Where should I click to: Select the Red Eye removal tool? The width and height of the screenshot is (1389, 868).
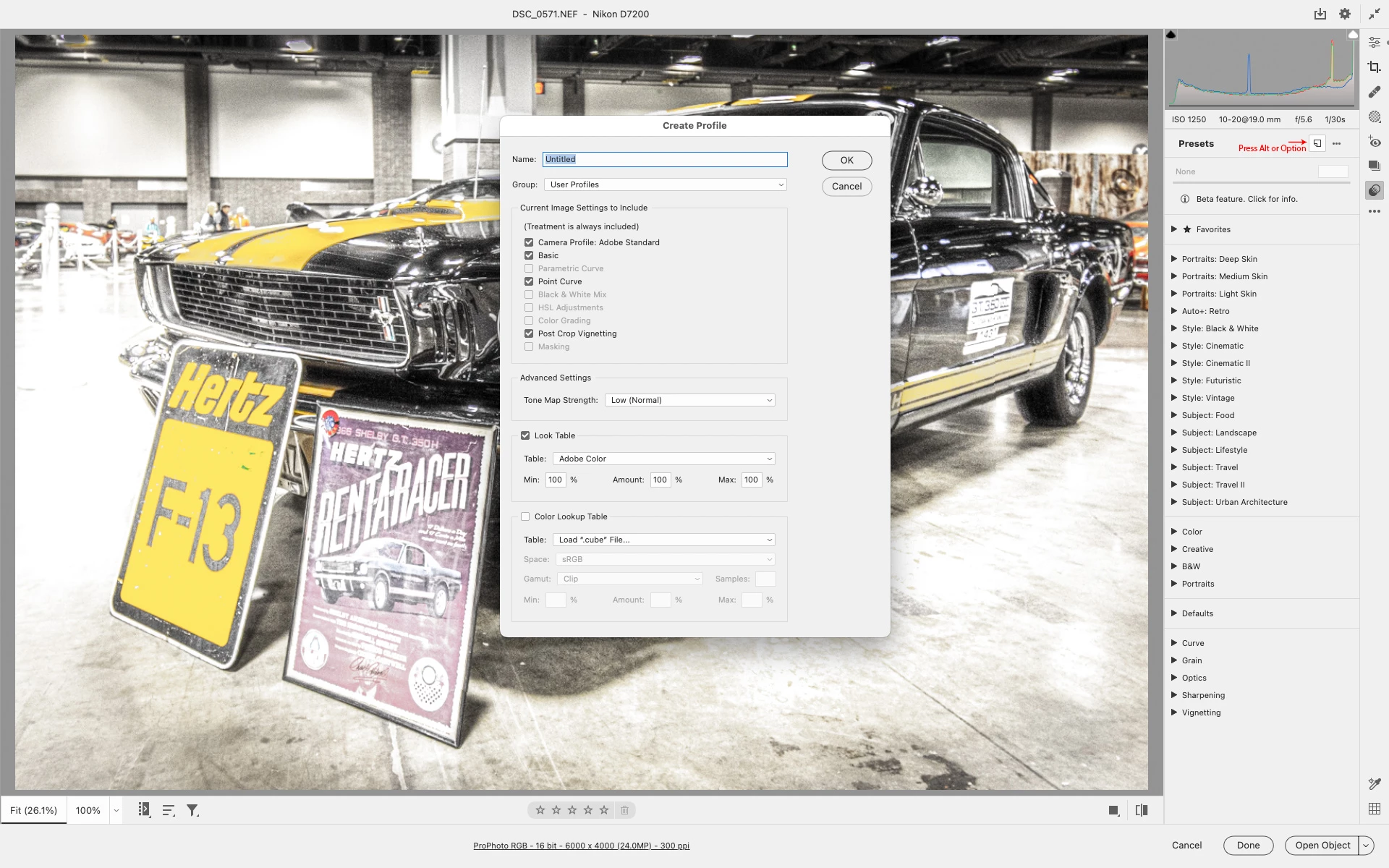tap(1375, 142)
